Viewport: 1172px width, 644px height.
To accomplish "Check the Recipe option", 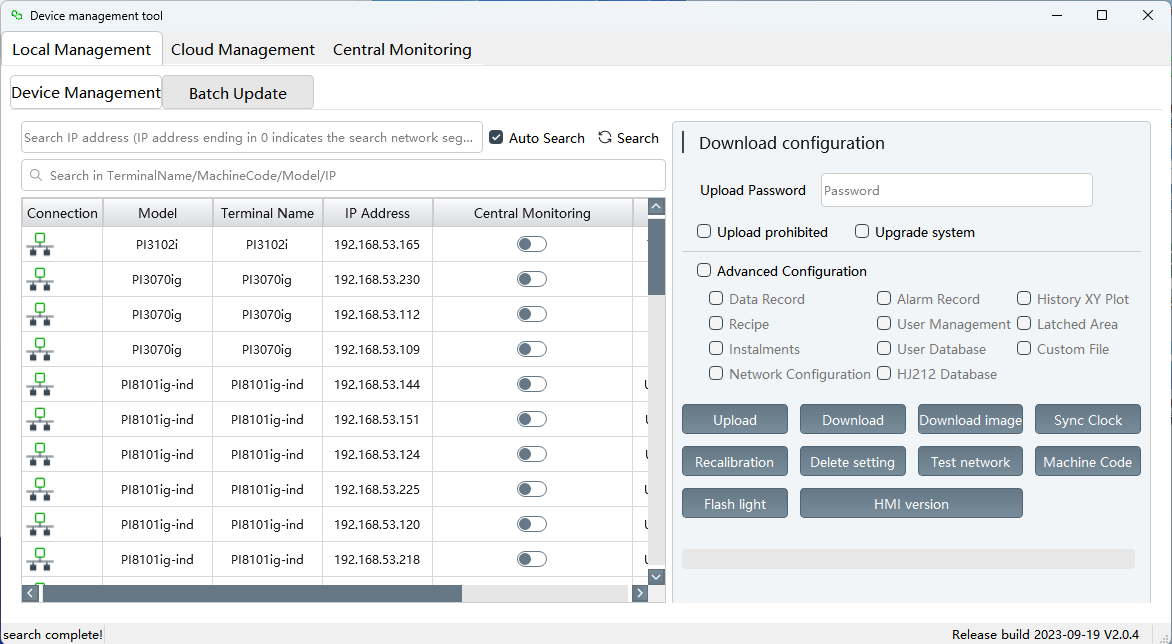I will 716,323.
